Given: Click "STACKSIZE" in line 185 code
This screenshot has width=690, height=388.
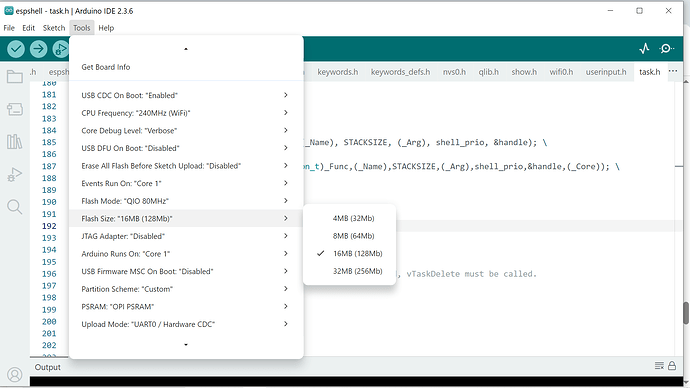Looking at the screenshot, I should (x=367, y=142).
